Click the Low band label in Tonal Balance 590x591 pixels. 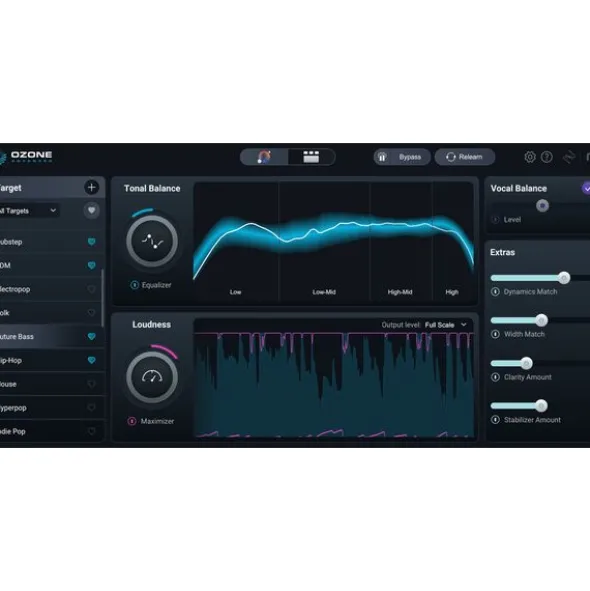pos(235,292)
